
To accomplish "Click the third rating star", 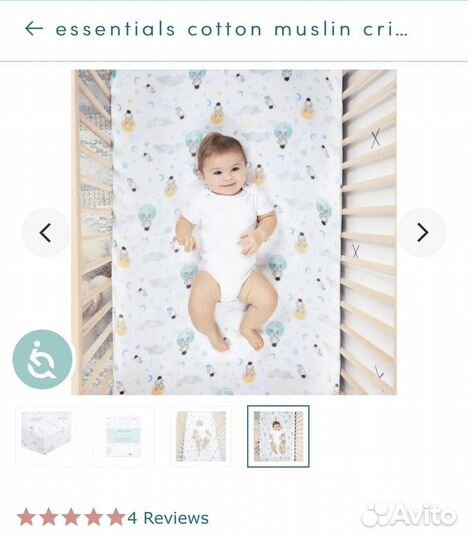I will (x=71, y=517).
